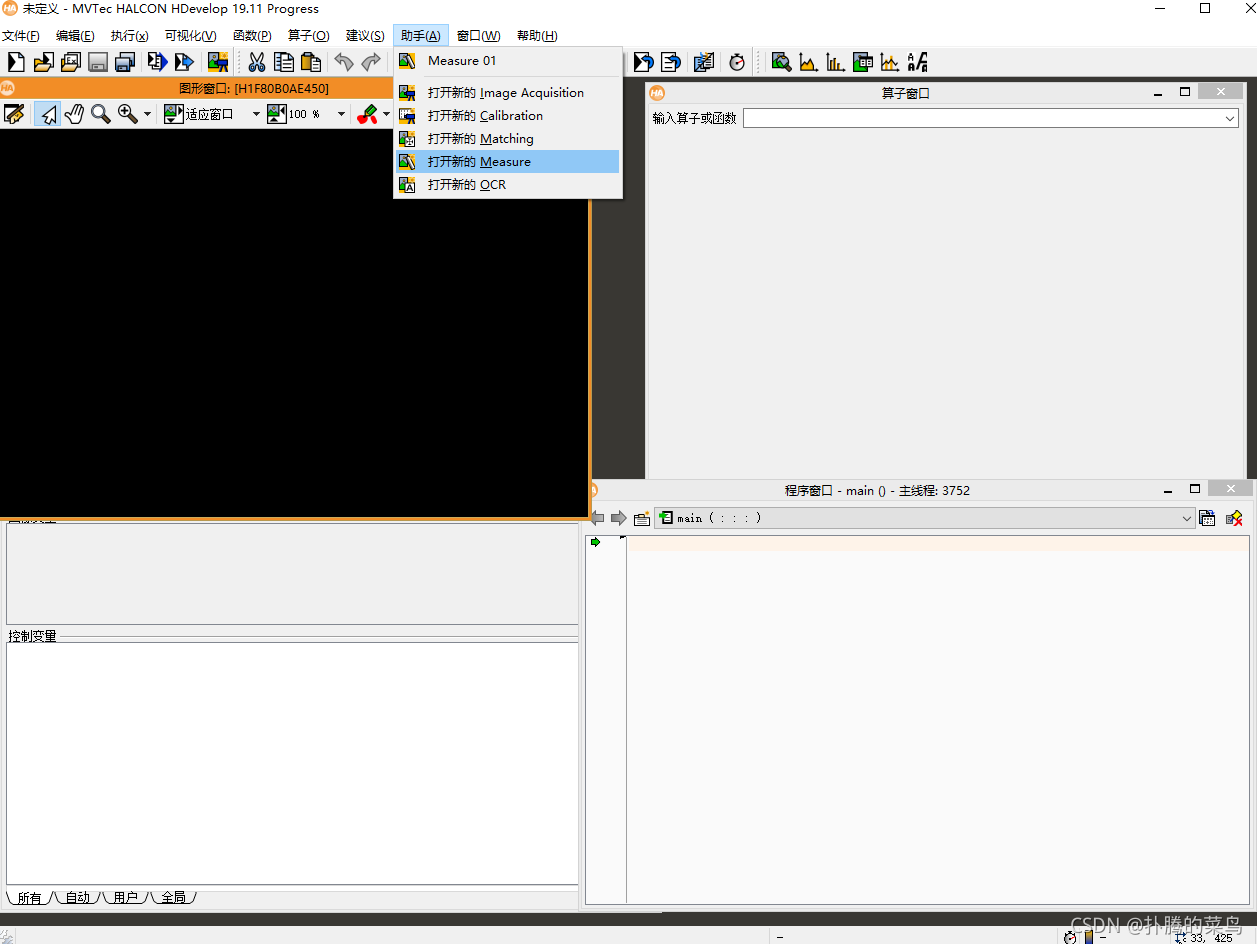Click the Save All icon
The image size is (1257, 944).
pyautogui.click(x=125, y=62)
